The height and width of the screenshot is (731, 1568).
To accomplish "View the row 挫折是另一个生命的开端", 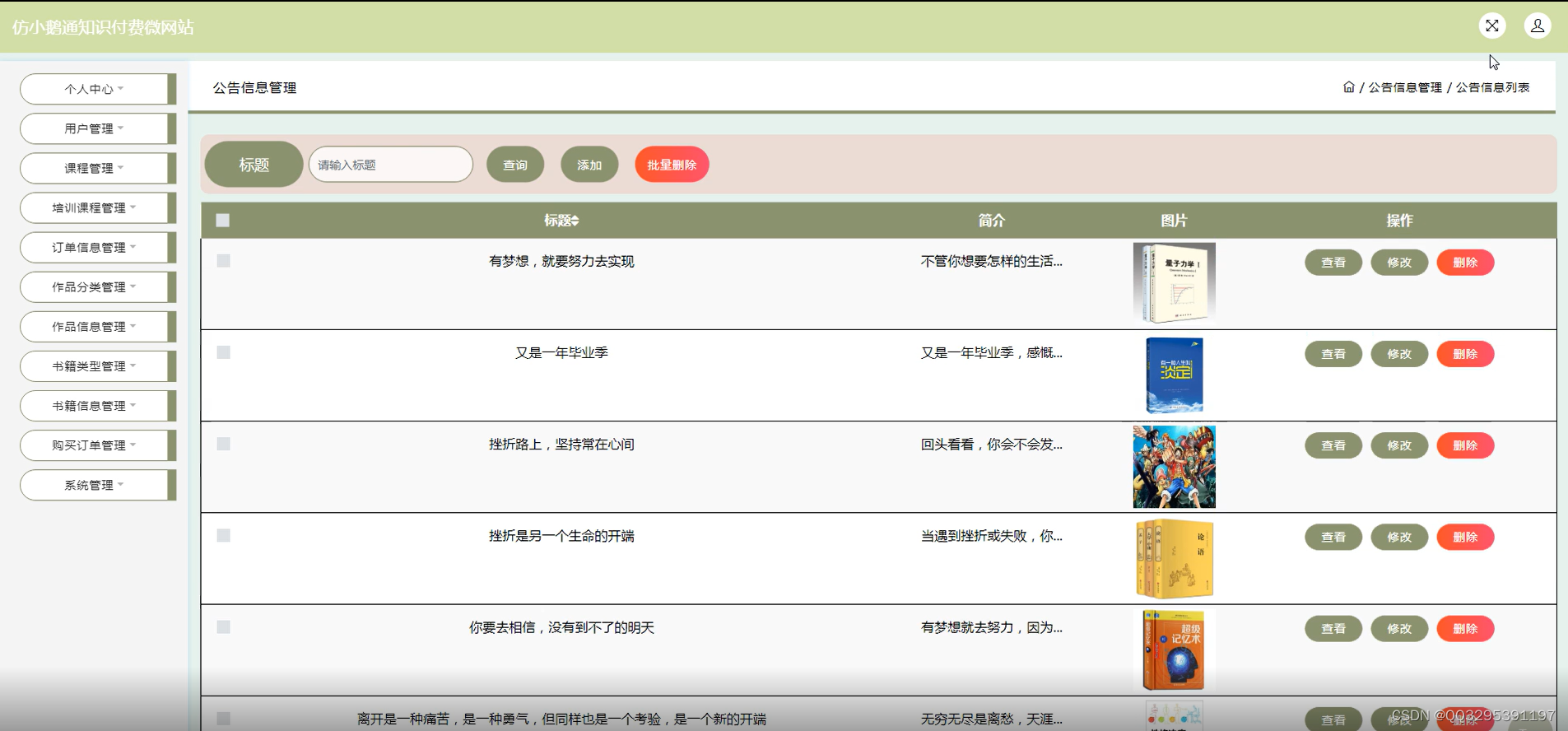I will tap(1333, 537).
